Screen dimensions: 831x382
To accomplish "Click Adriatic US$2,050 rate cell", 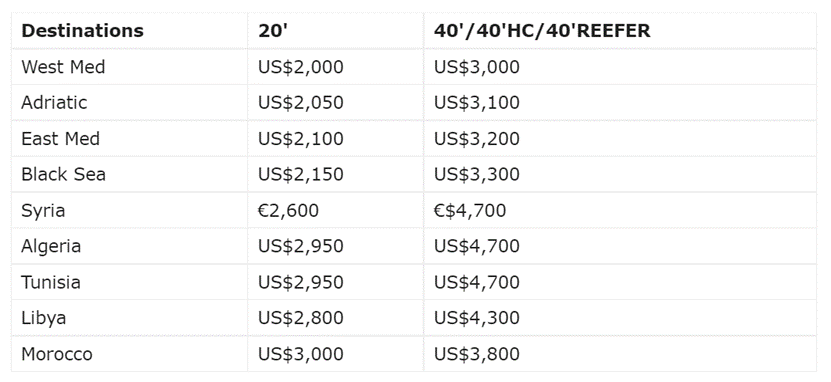I will tap(335, 102).
